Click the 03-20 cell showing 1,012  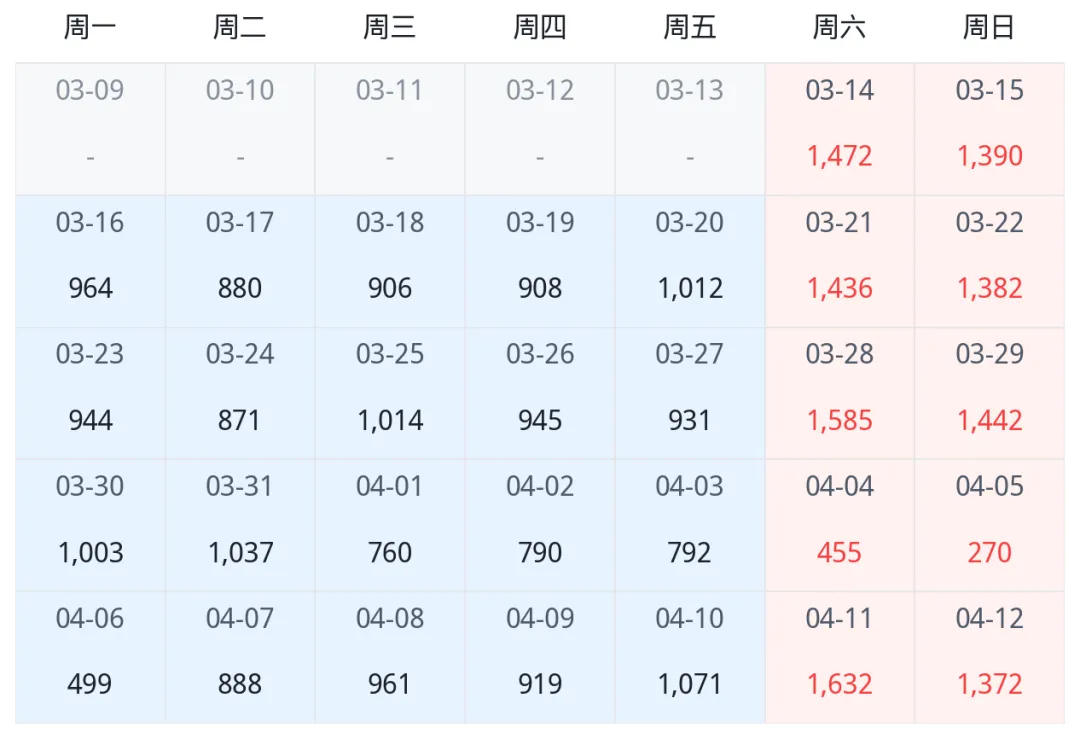[690, 262]
